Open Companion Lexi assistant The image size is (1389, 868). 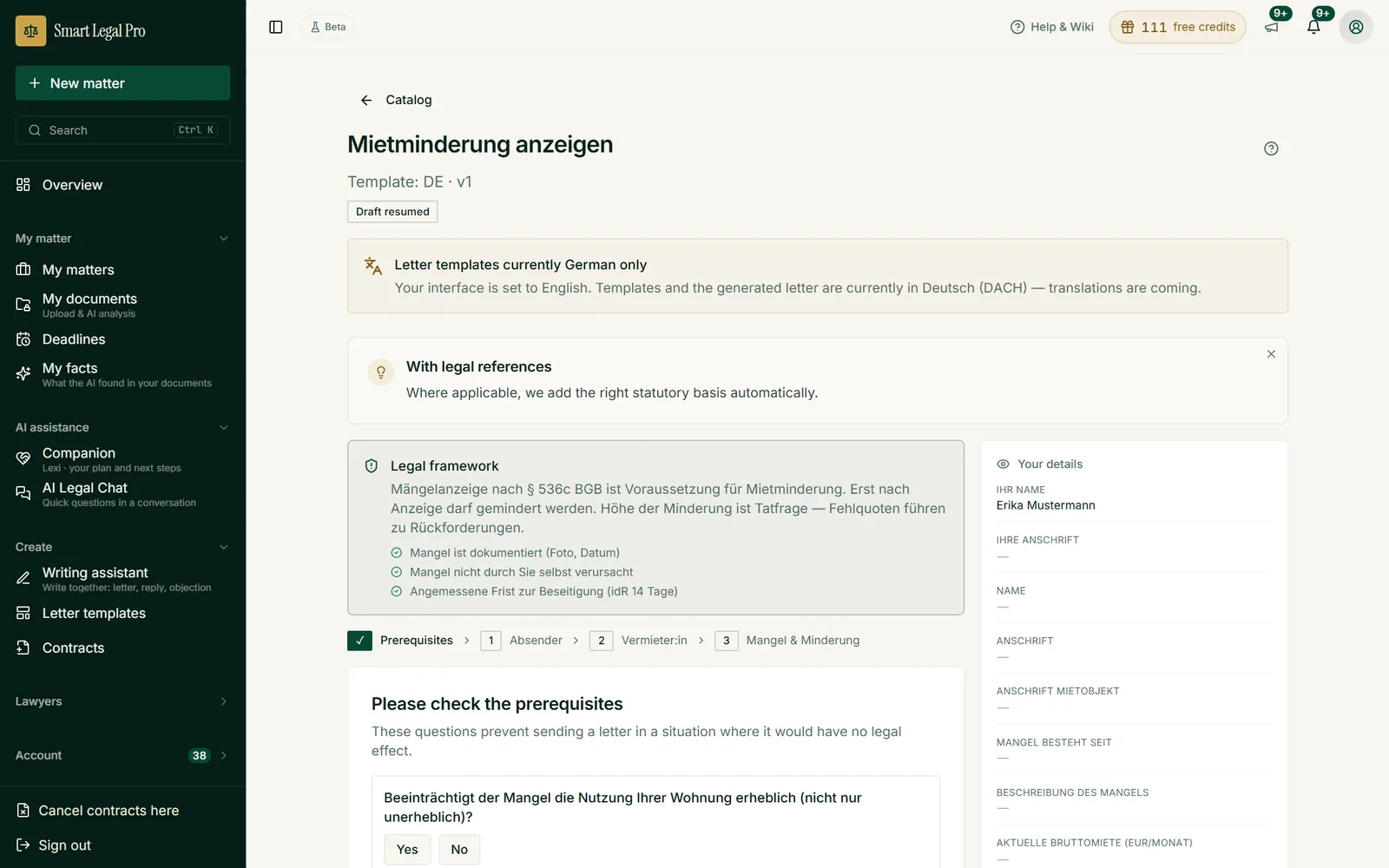click(x=122, y=459)
